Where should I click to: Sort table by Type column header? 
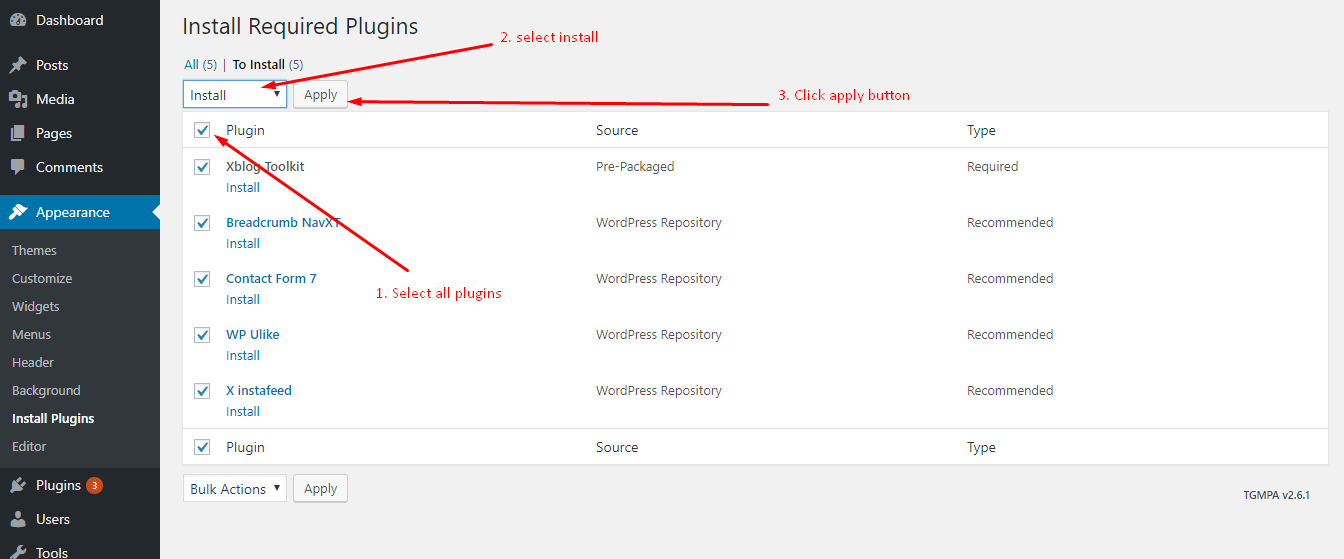[x=981, y=130]
